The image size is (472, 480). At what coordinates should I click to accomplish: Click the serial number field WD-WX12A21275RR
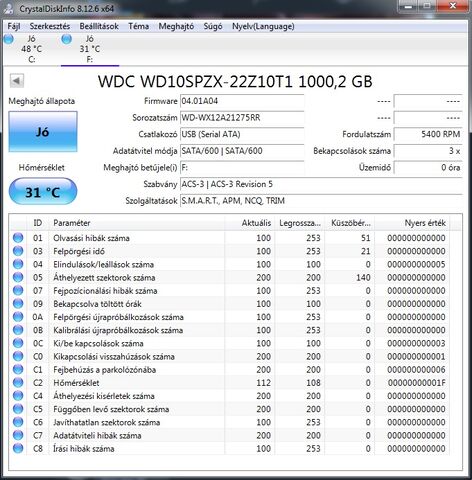point(242,118)
